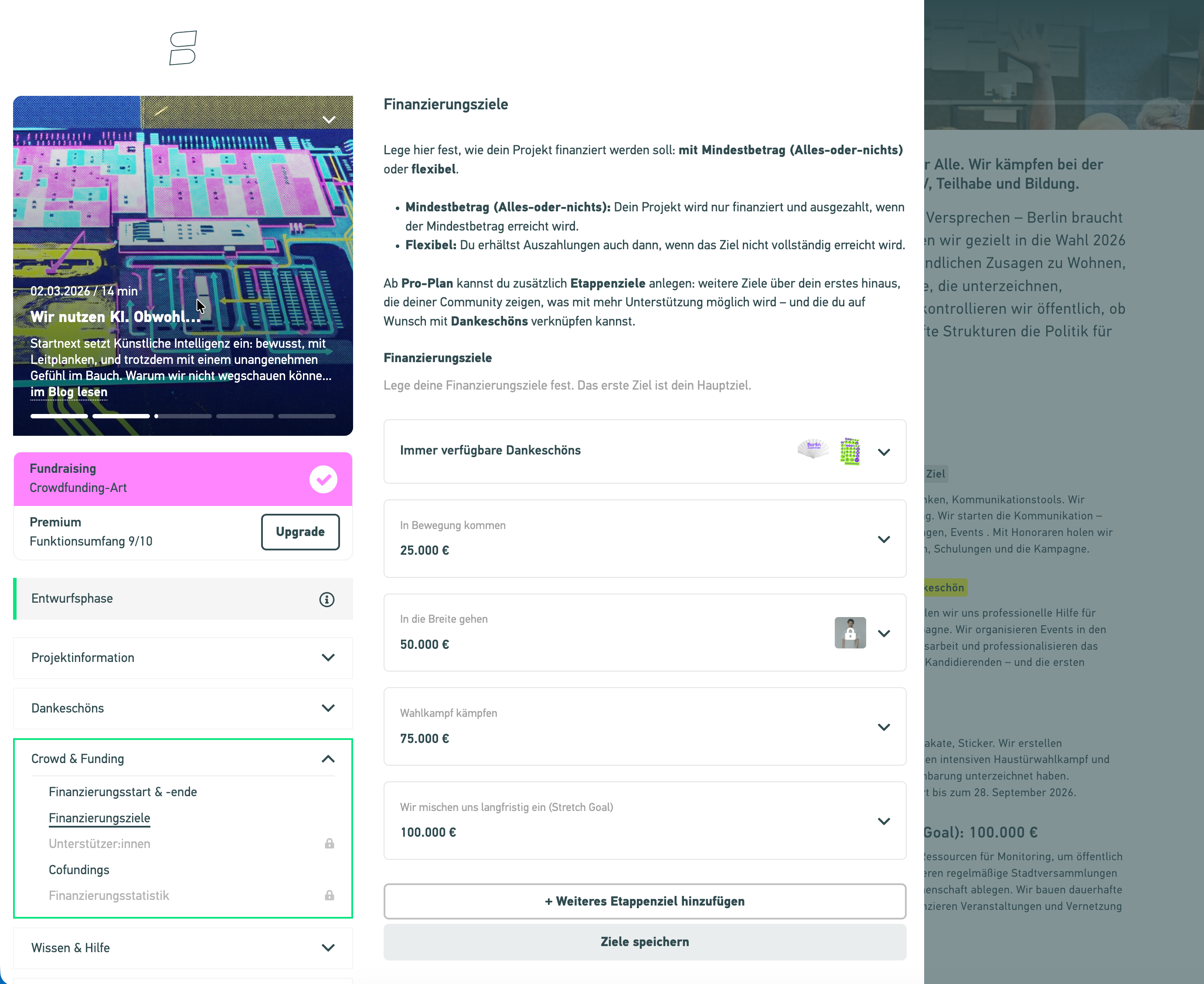Expand the Dankeschöns section
1204x984 pixels.
327,708
